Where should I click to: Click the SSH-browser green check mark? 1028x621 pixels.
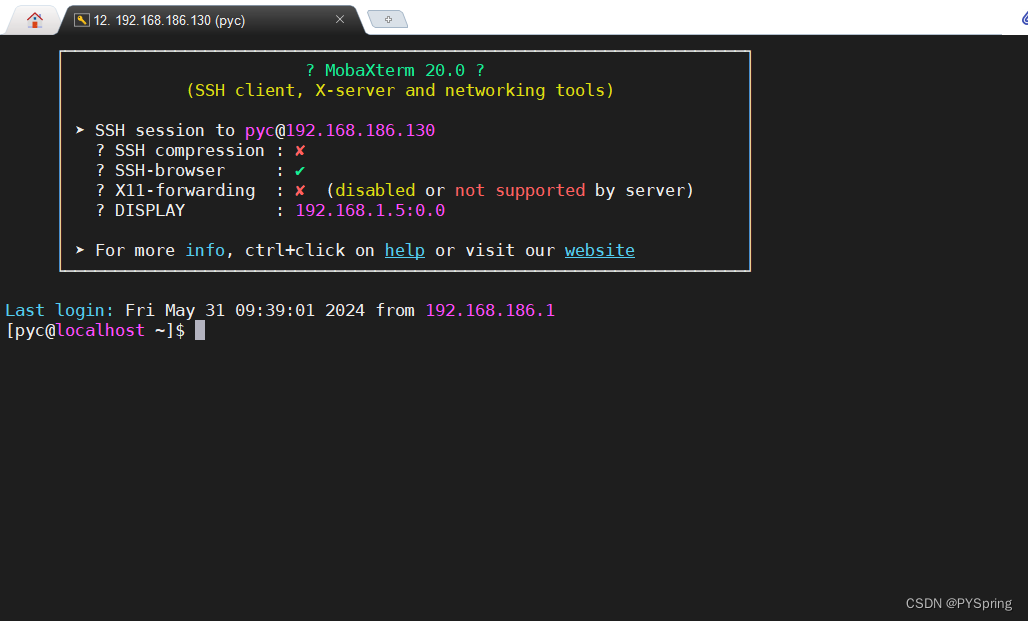pos(300,171)
